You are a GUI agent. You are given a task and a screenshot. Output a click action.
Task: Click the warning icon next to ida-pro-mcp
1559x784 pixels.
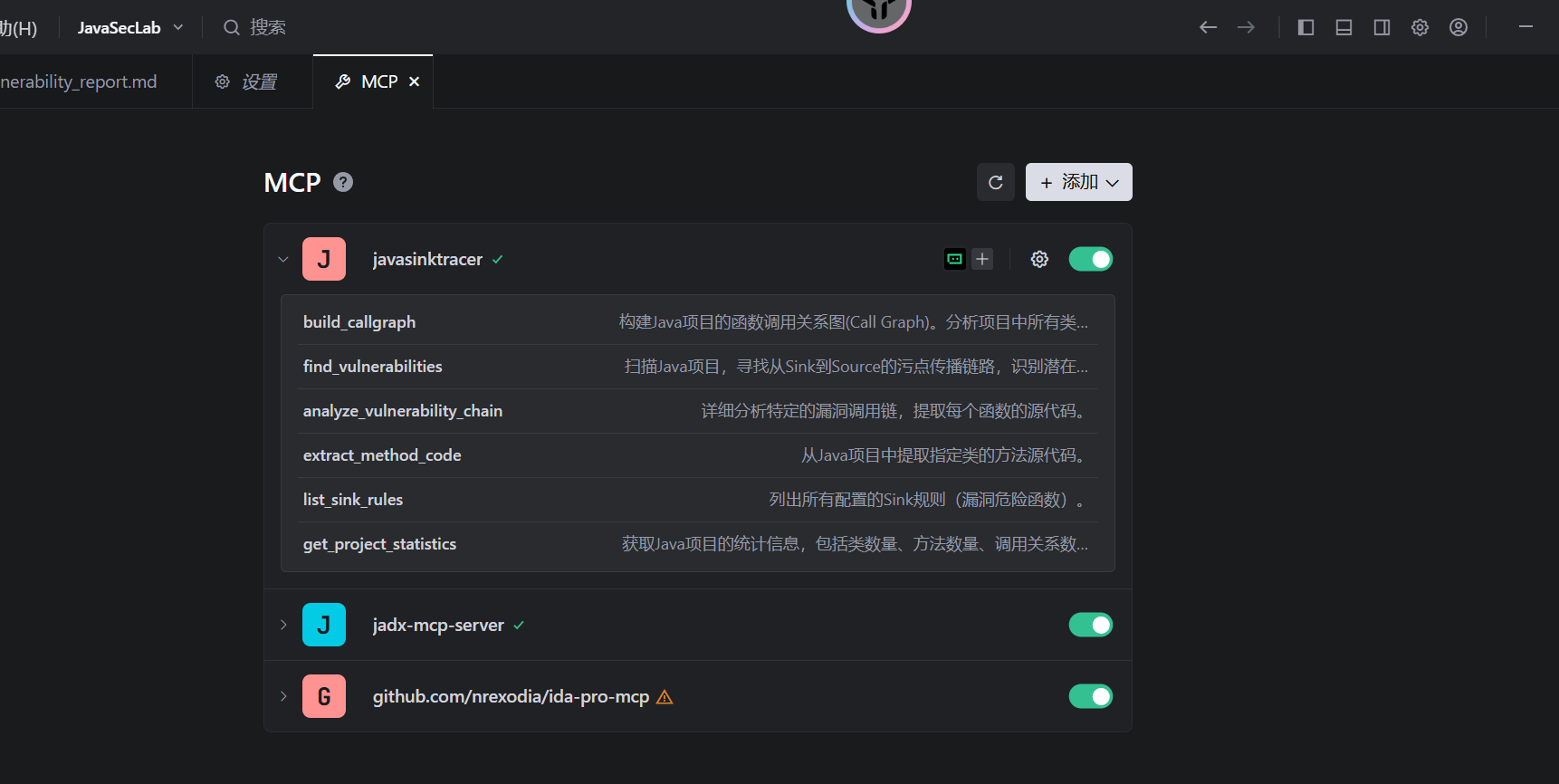coord(665,697)
